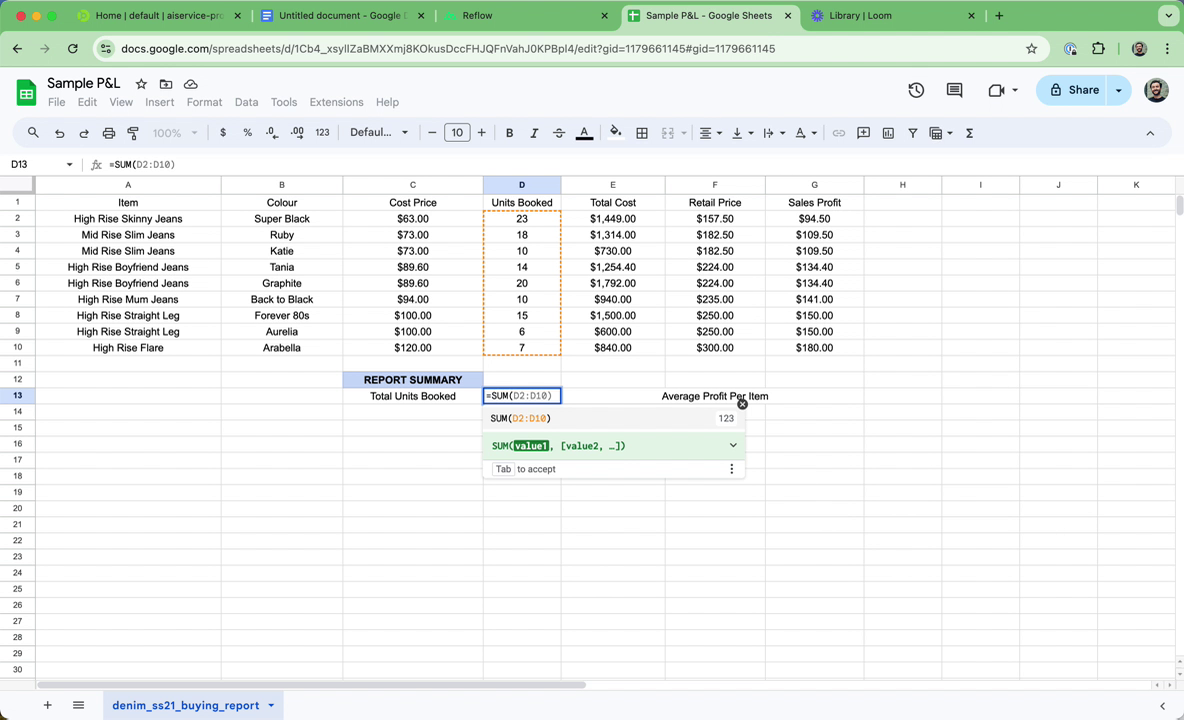This screenshot has width=1184, height=720.
Task: Expand the SUM function help chevron
Action: coord(733,446)
